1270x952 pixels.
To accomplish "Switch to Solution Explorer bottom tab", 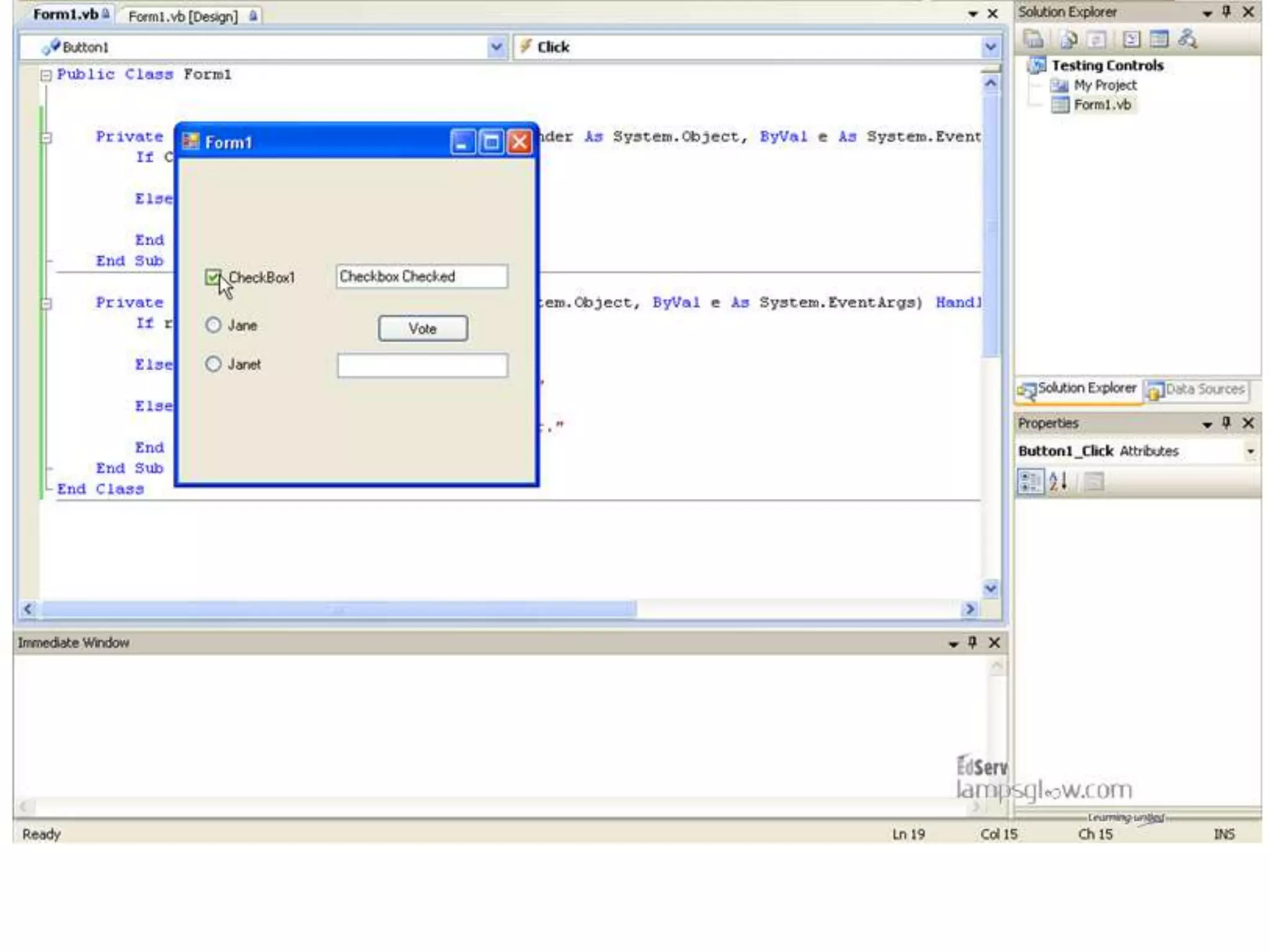I will [1078, 389].
